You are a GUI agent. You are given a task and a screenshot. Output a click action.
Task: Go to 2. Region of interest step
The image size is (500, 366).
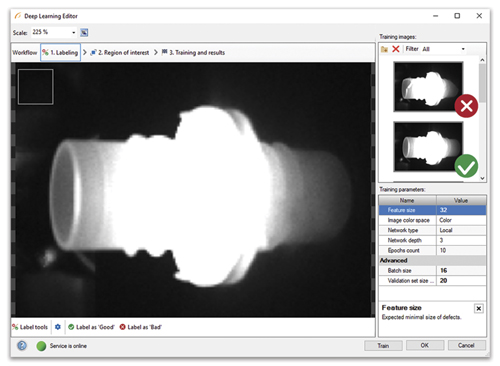pos(120,52)
